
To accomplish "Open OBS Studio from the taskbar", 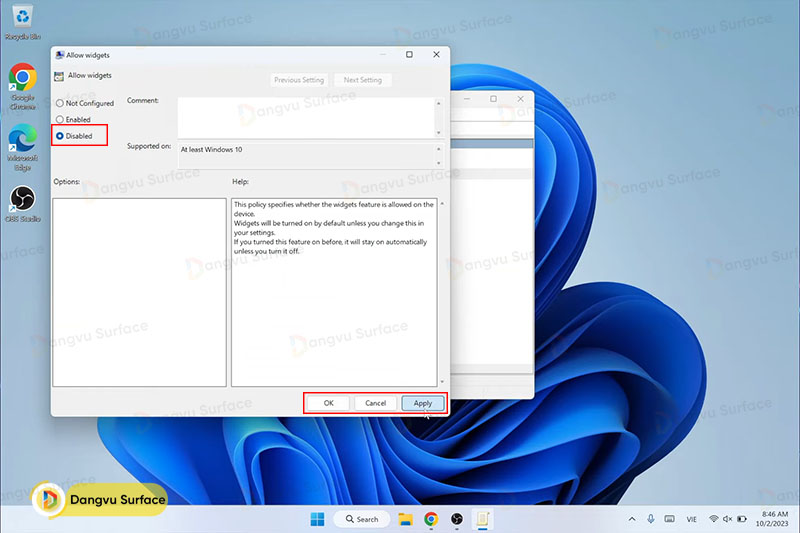I will tap(457, 519).
